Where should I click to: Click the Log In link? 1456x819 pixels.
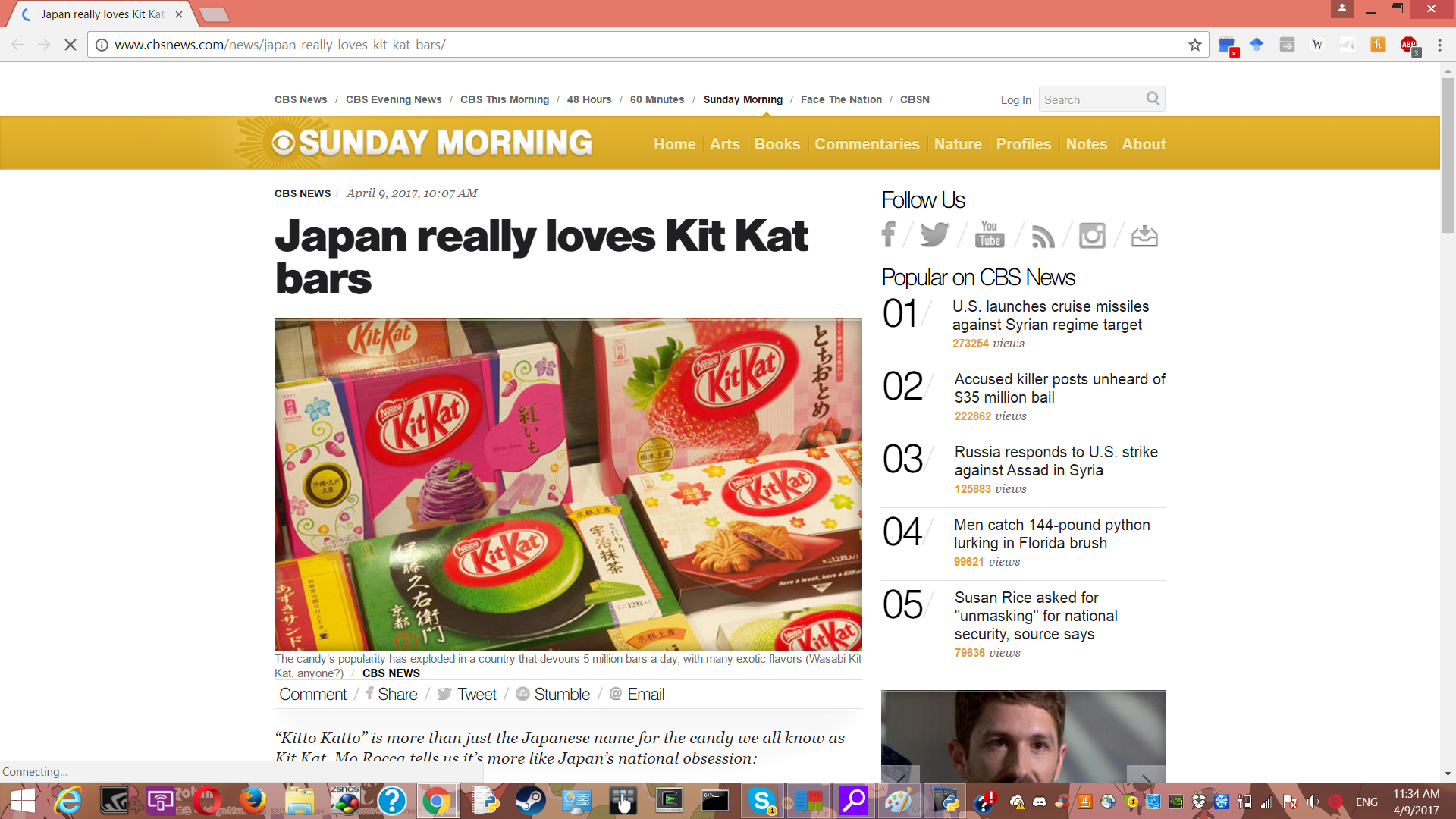pyautogui.click(x=1015, y=100)
